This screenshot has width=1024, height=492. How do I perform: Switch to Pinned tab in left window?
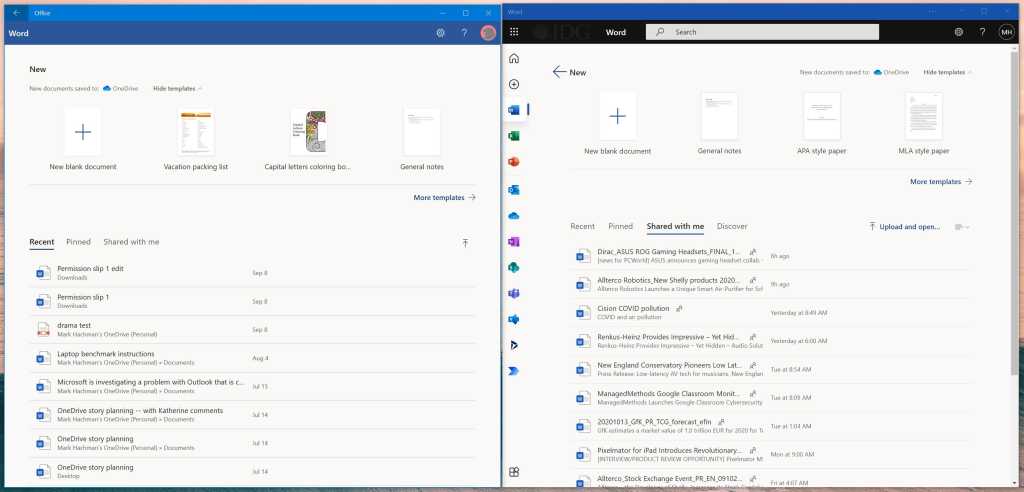(78, 242)
